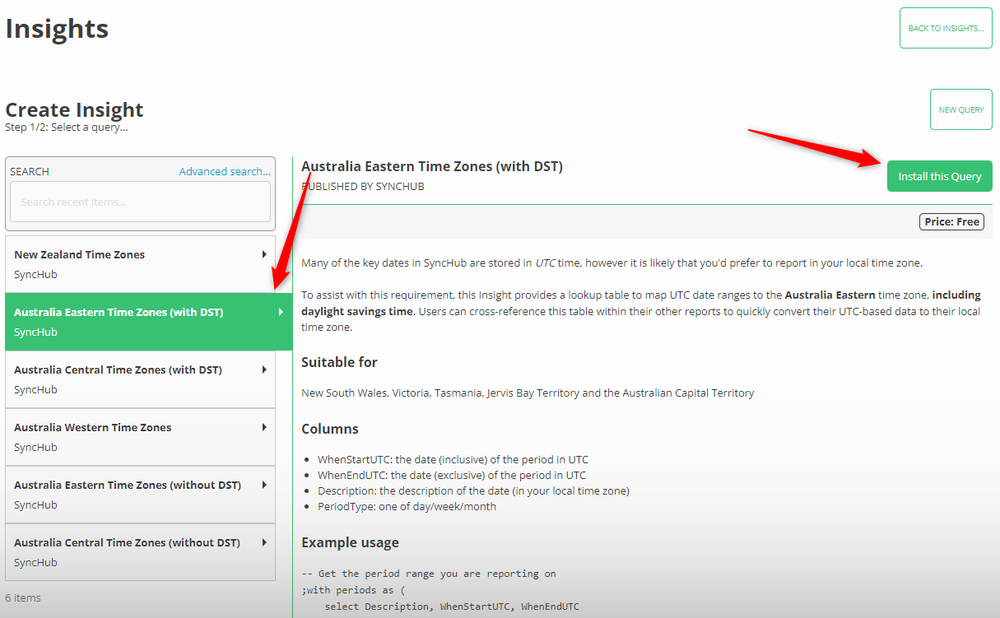Expand arrow for Australia Eastern (without DST)
Screen dimensions: 1000x618
264,485
